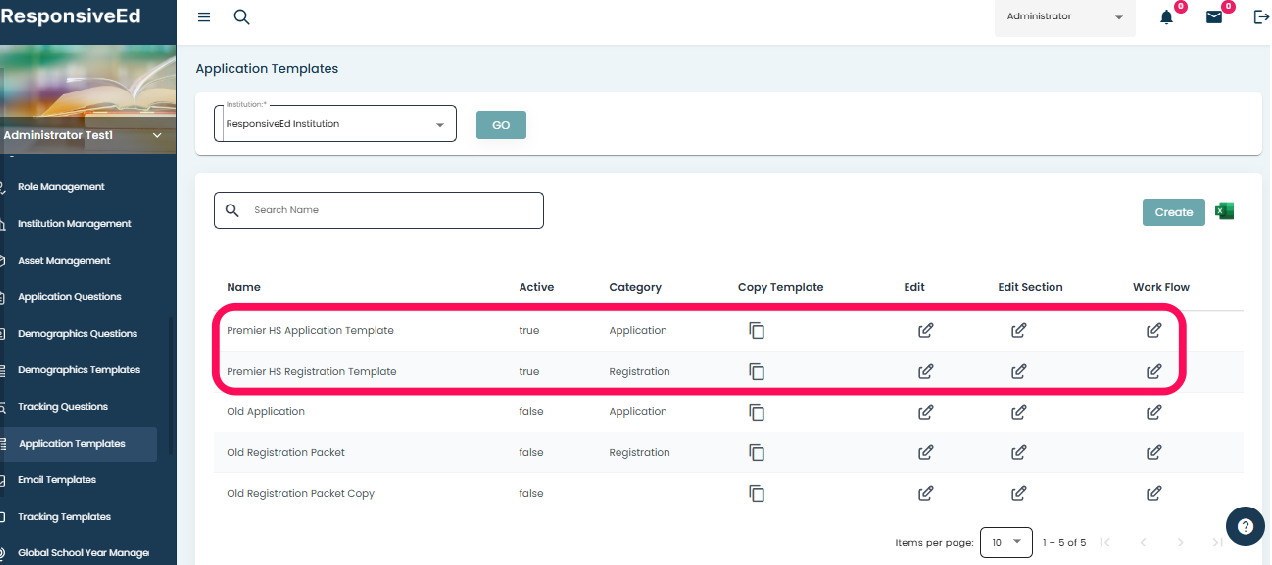This screenshot has height=565, width=1272.
Task: Open Work Flow for Old Registration Packet
Action: tap(1154, 453)
